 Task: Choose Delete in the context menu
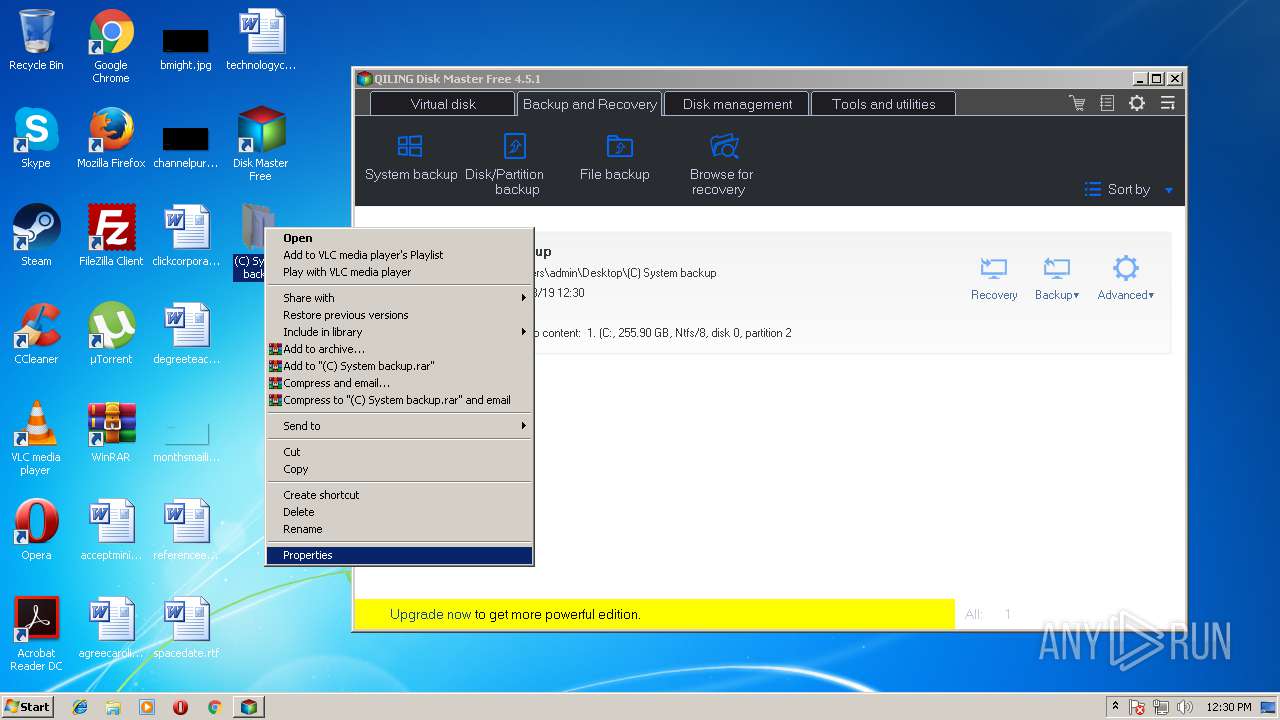click(x=399, y=512)
